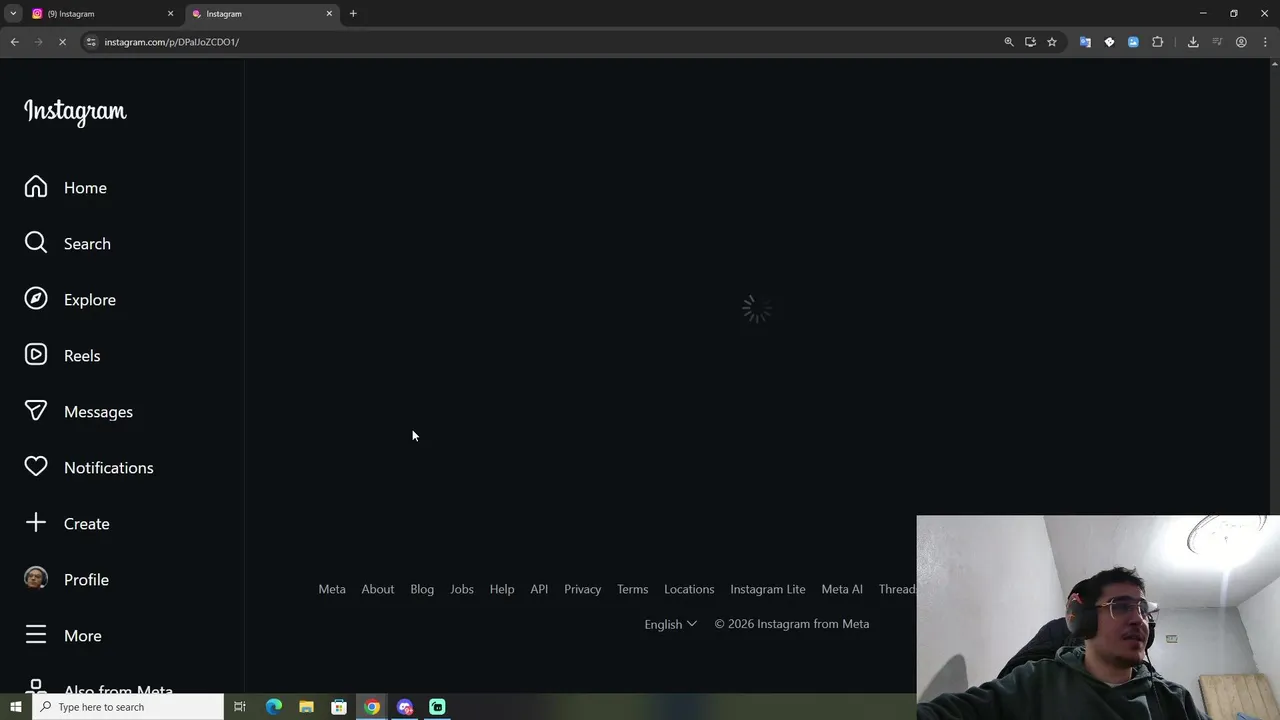Screen dimensions: 1280x720
Task: Close the (9) Instagram tab
Action: pyautogui.click(x=170, y=14)
